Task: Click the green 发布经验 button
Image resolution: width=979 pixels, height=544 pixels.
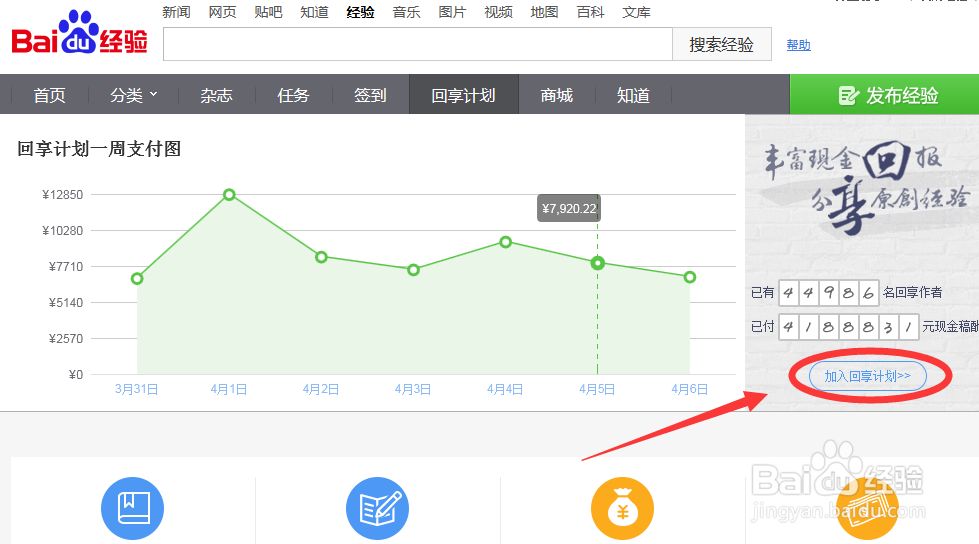Action: pyautogui.click(x=884, y=94)
